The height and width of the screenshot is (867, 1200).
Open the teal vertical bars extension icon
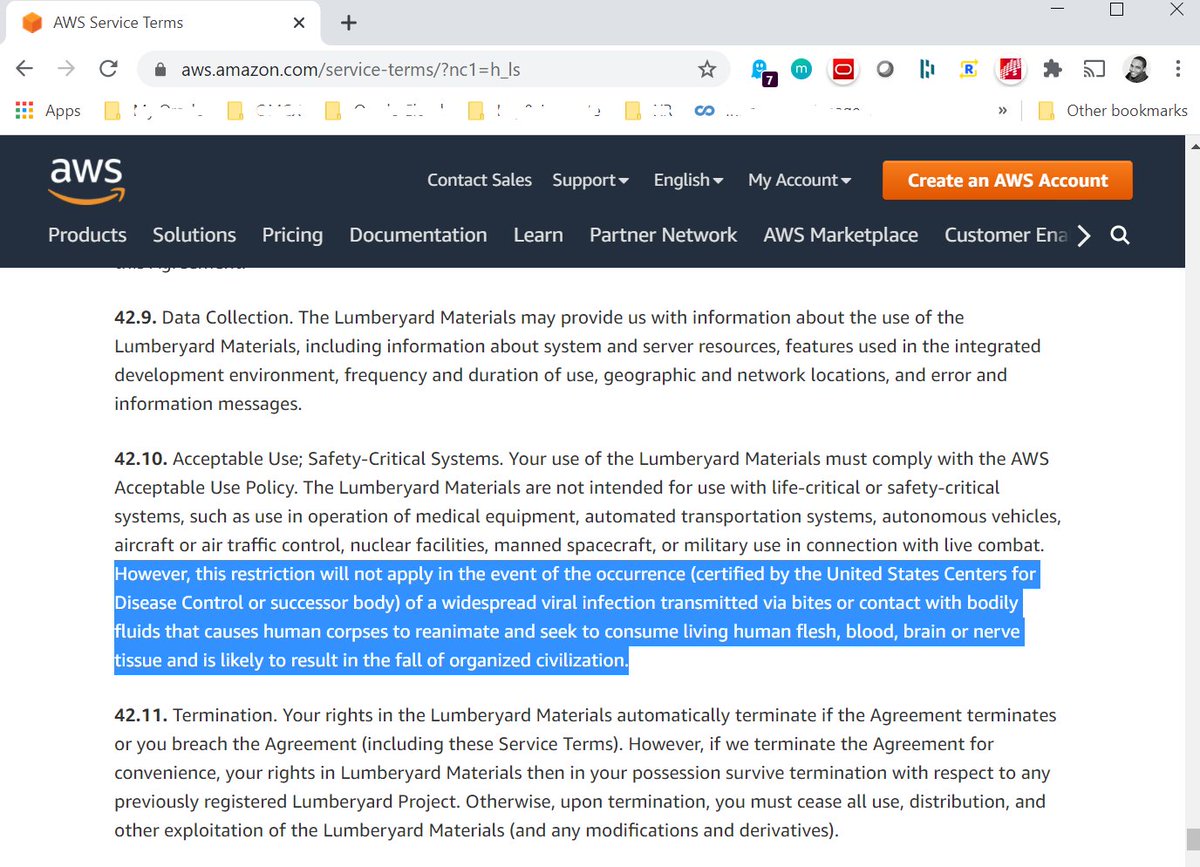(927, 69)
